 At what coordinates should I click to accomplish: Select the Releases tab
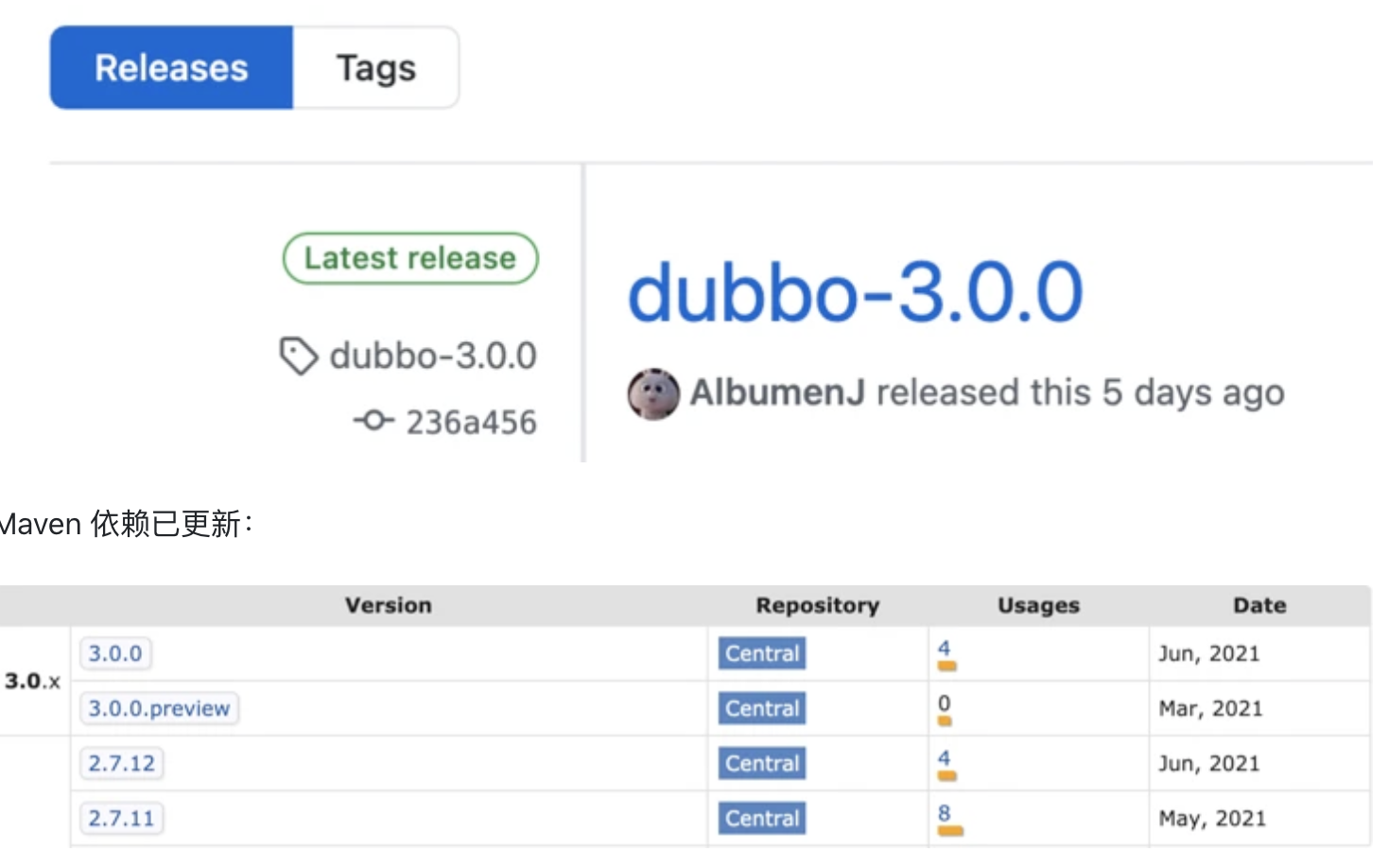170,67
